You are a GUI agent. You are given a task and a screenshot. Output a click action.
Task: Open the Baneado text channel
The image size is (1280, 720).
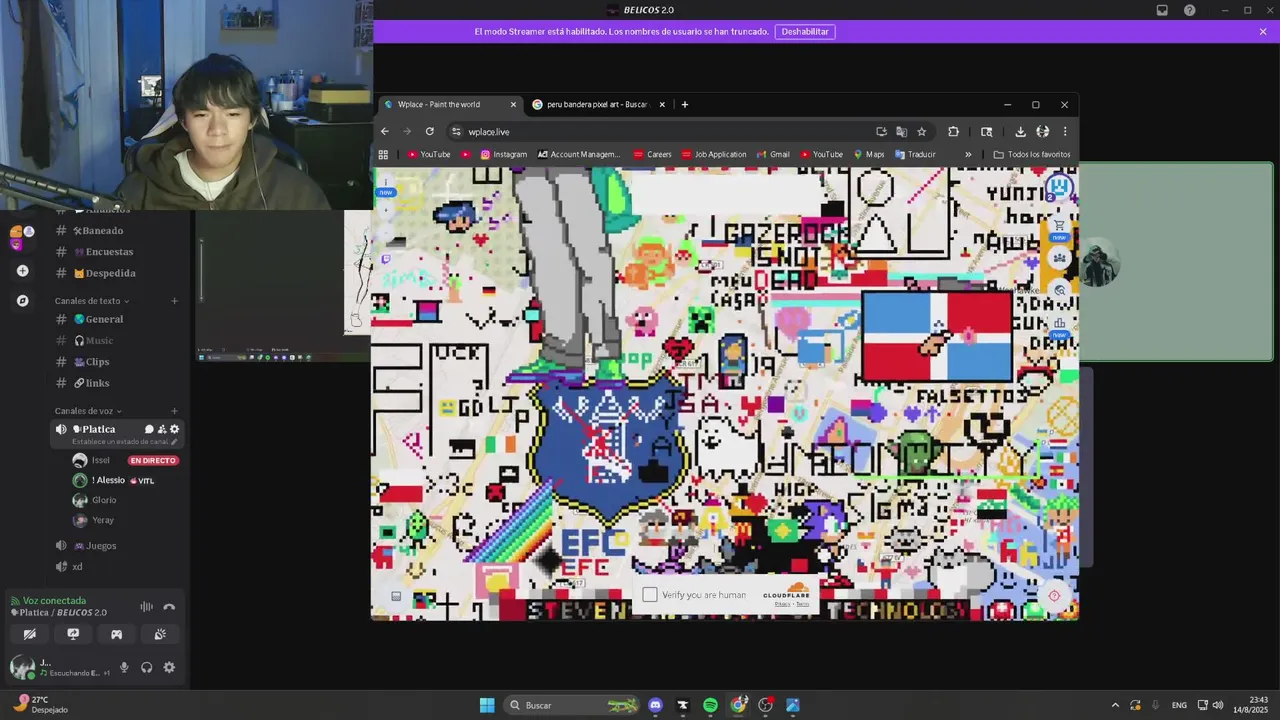point(115,230)
